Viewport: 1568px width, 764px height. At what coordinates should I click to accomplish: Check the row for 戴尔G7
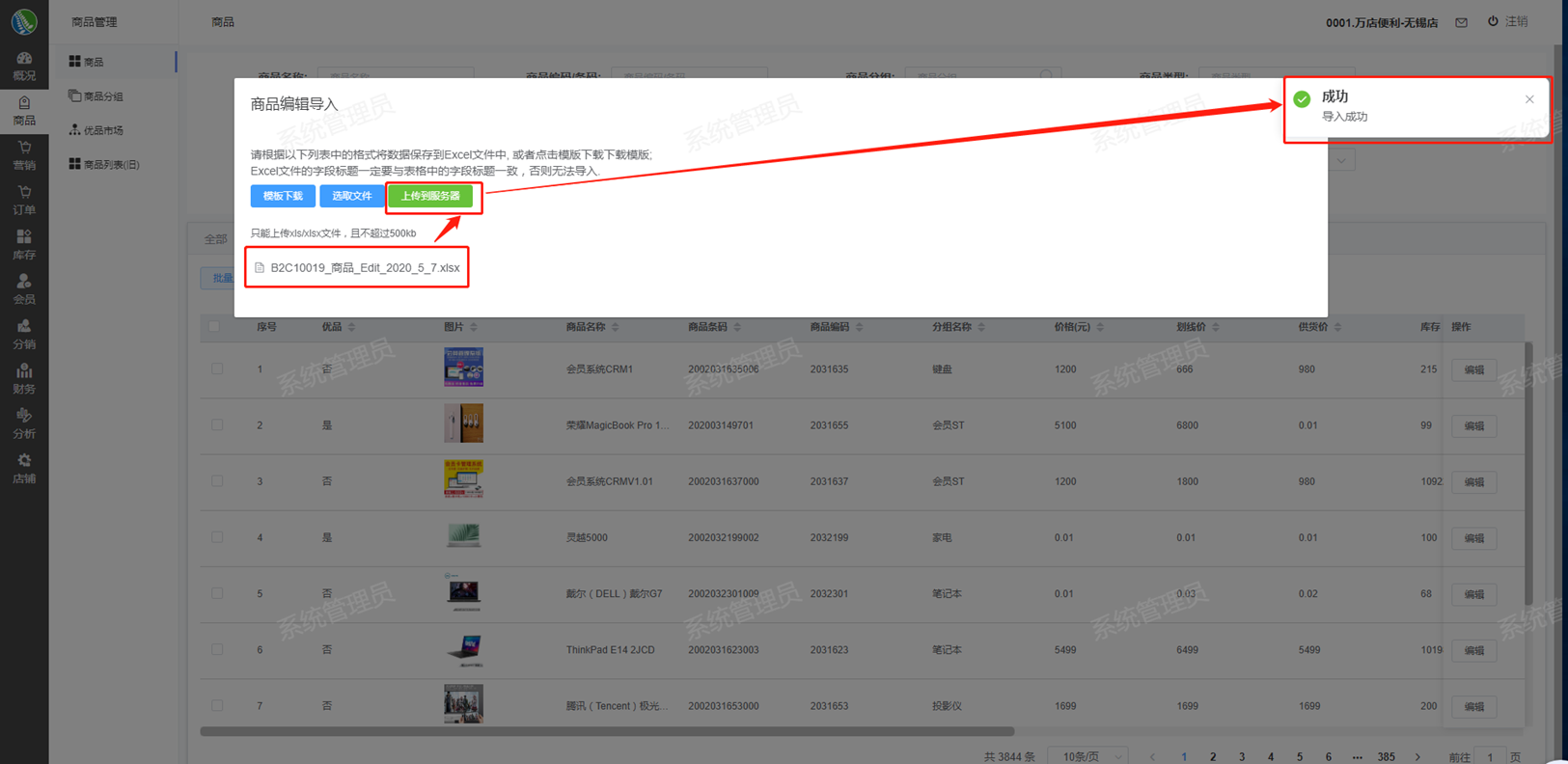coord(217,593)
